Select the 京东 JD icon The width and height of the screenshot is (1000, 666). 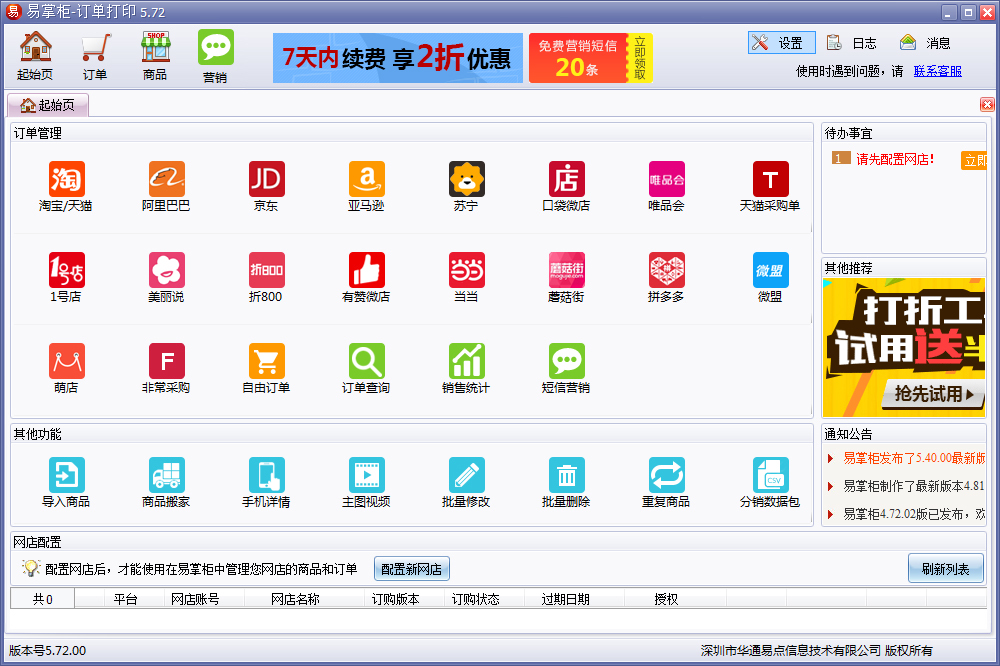[267, 186]
